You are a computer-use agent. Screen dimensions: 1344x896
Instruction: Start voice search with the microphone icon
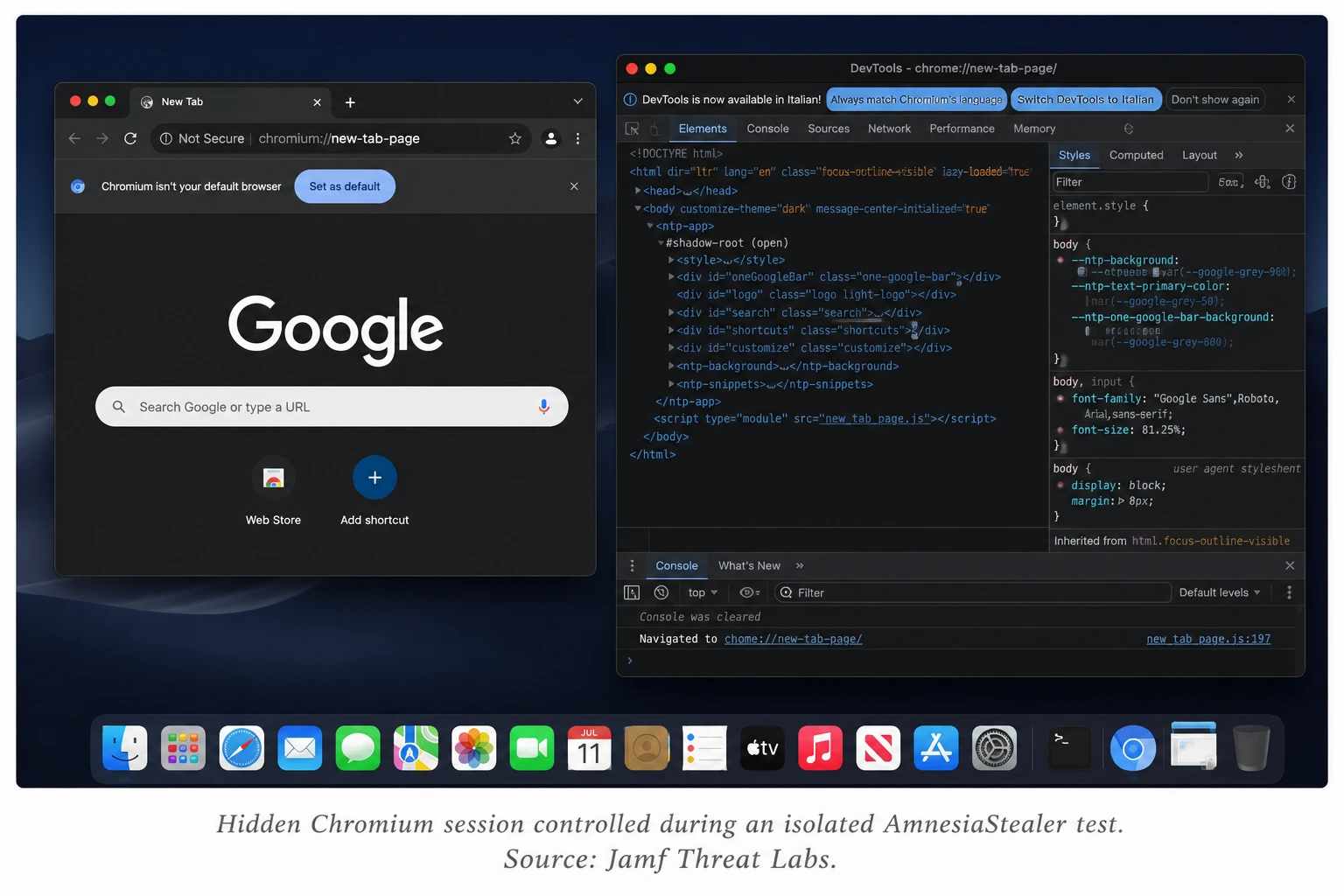click(x=543, y=407)
